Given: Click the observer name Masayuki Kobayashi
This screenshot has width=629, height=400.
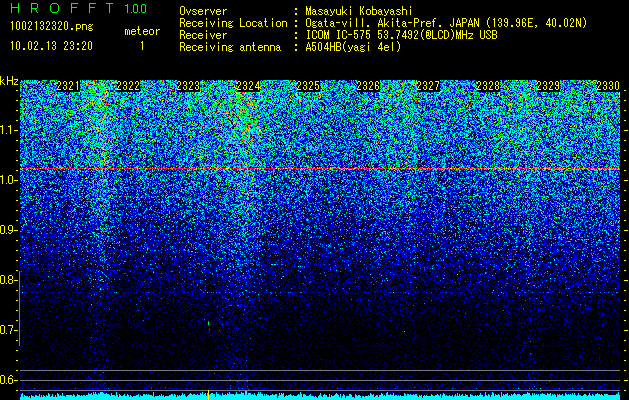Looking at the screenshot, I should pyautogui.click(x=359, y=11).
